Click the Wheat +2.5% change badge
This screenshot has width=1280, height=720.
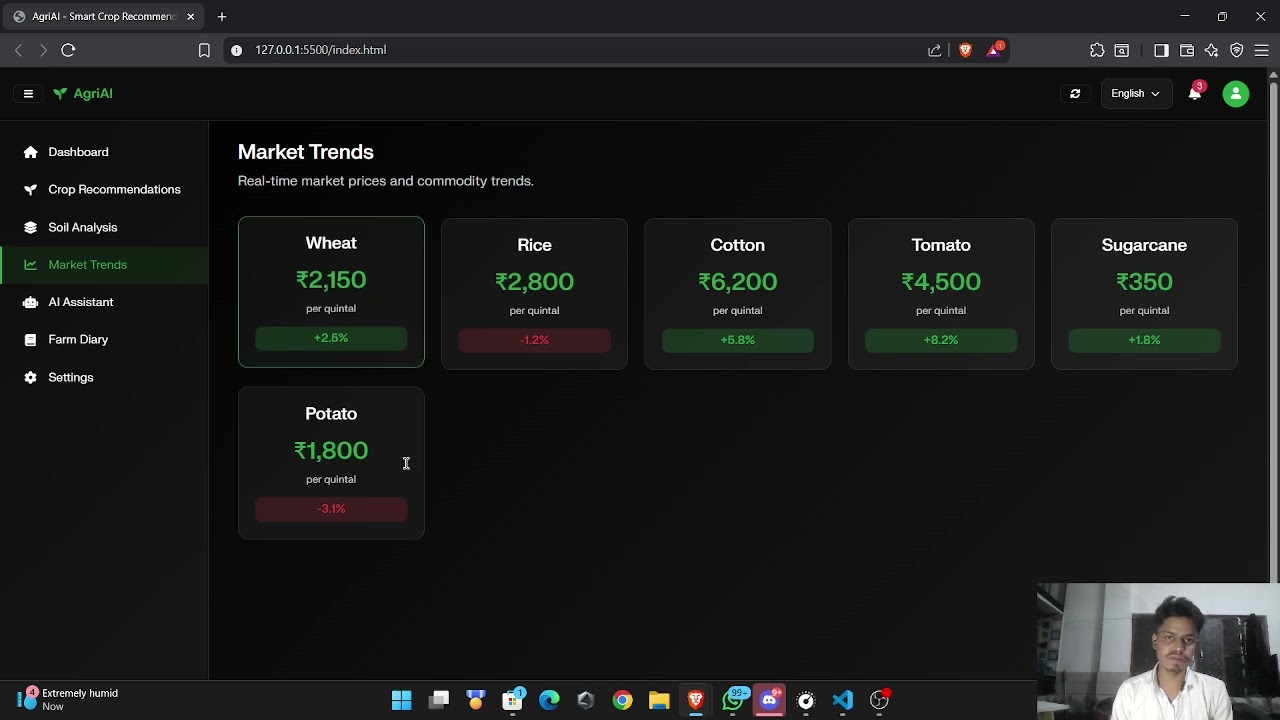pos(331,338)
